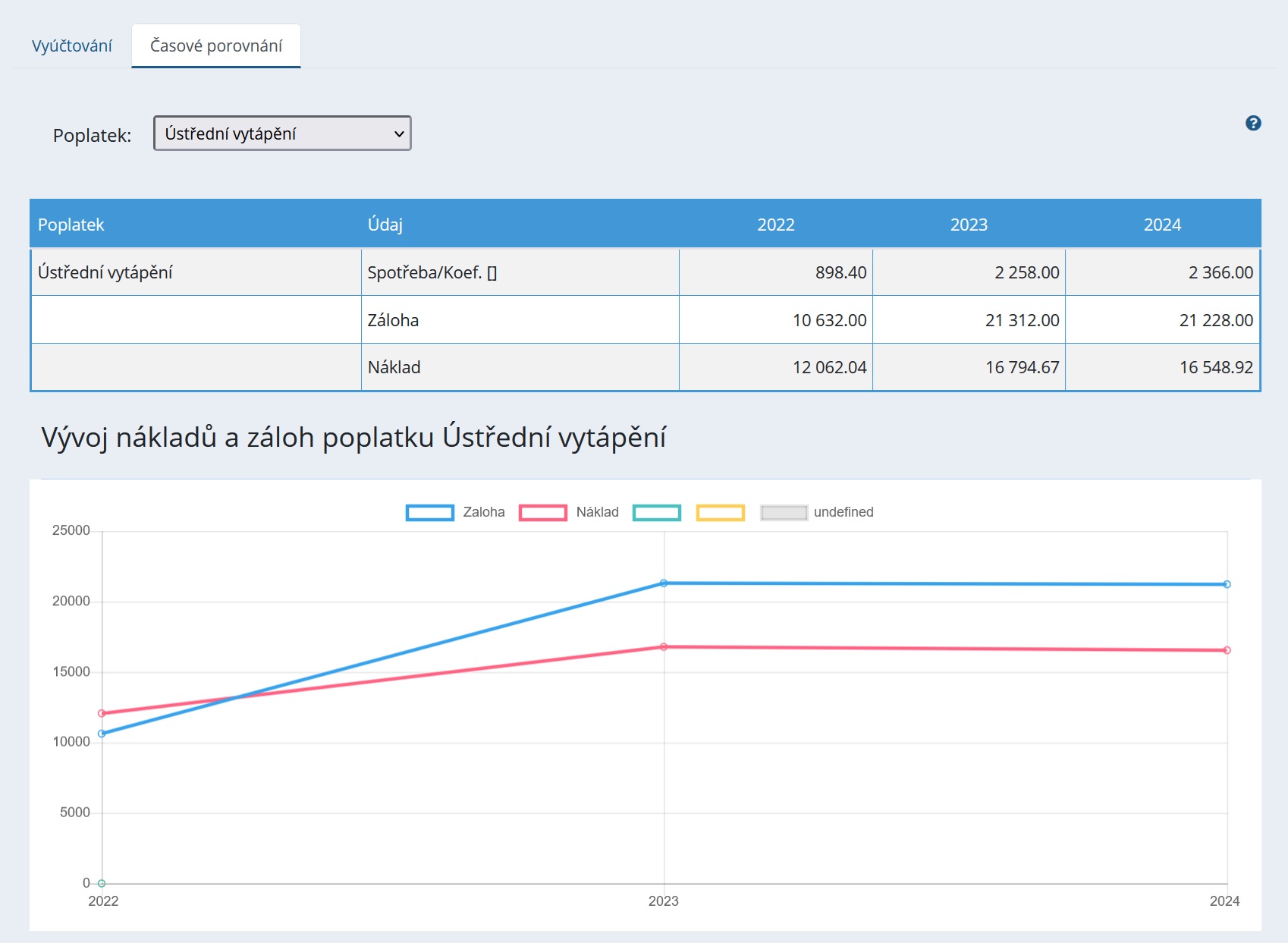Click the 2023 Náklad data point on chart

click(664, 647)
